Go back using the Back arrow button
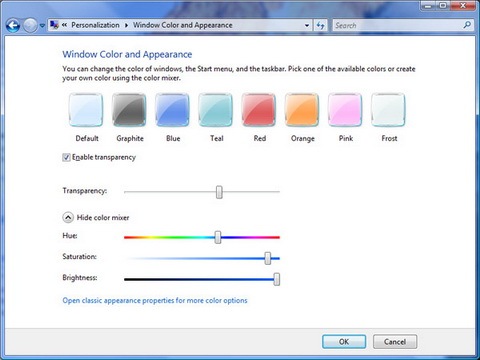This screenshot has height=360, width=480. click(13, 26)
